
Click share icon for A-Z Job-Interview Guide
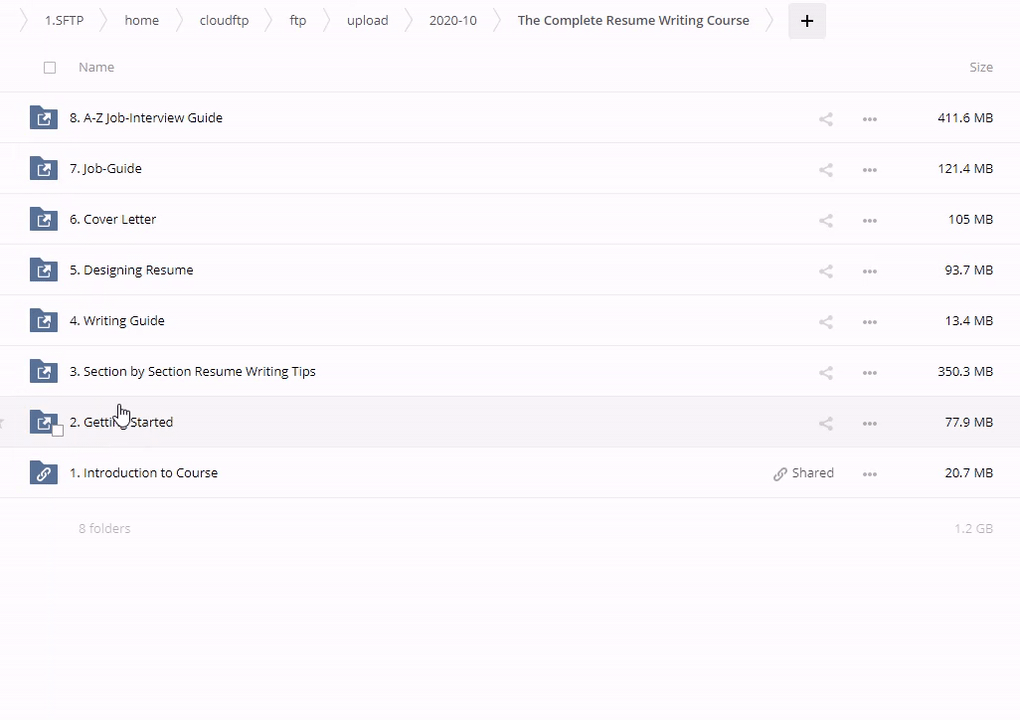[x=825, y=119]
